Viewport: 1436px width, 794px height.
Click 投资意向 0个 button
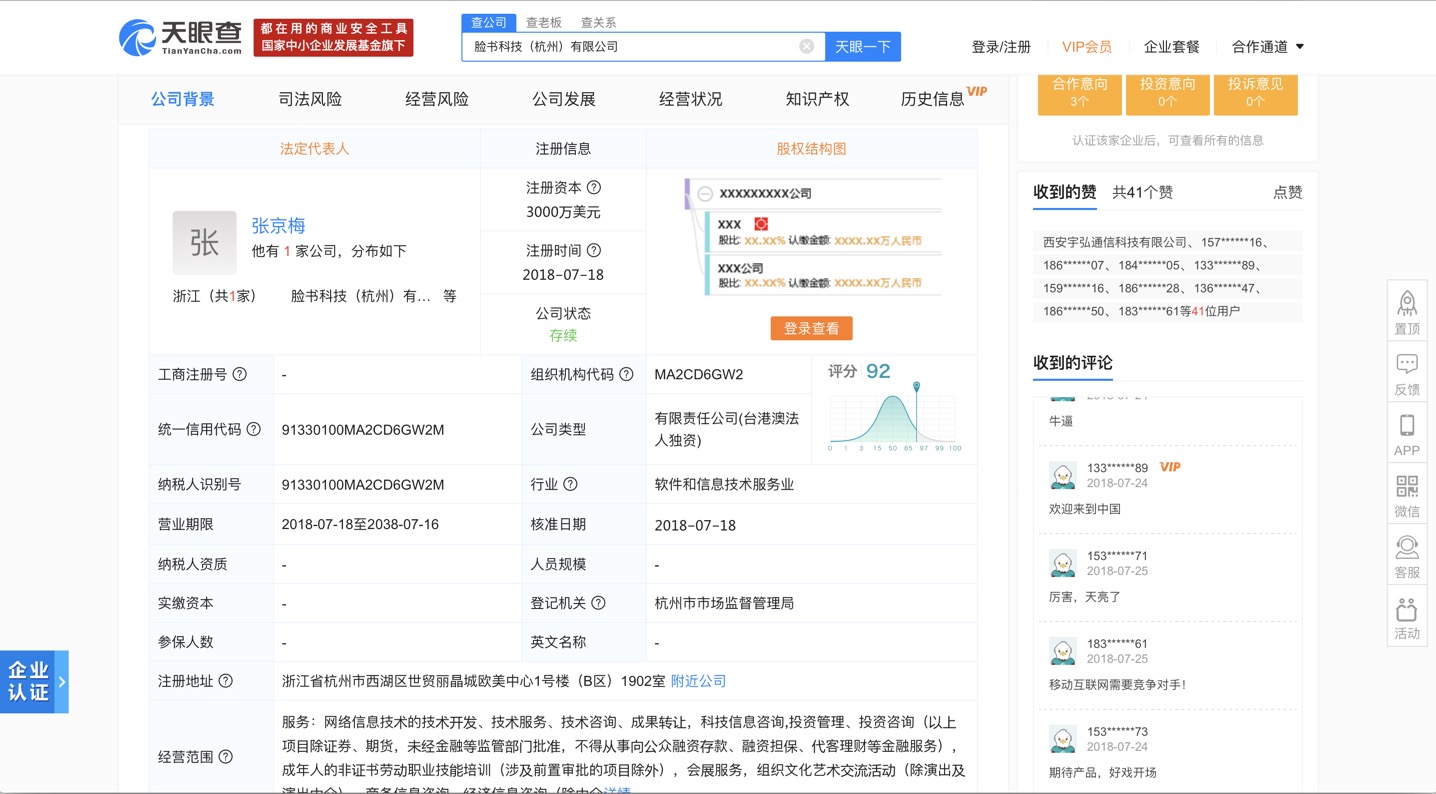pyautogui.click(x=1167, y=93)
